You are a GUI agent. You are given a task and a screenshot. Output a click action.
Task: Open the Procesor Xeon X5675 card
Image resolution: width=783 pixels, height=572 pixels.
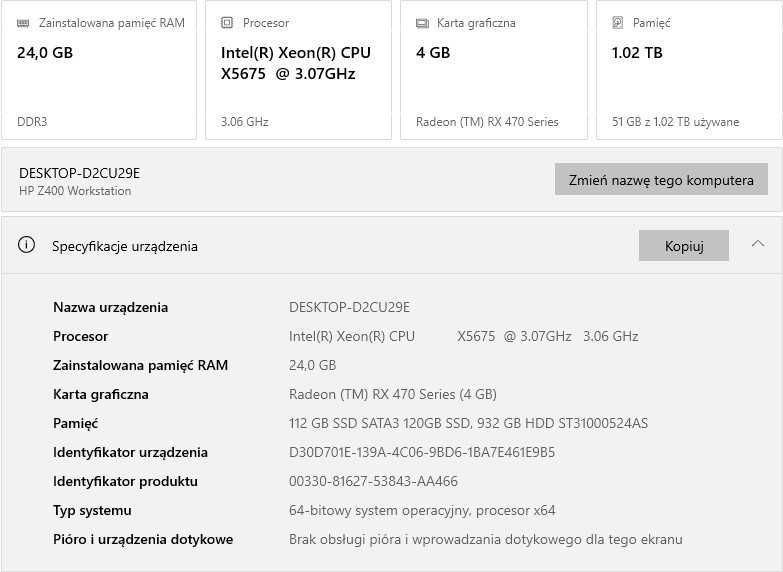coord(298,70)
